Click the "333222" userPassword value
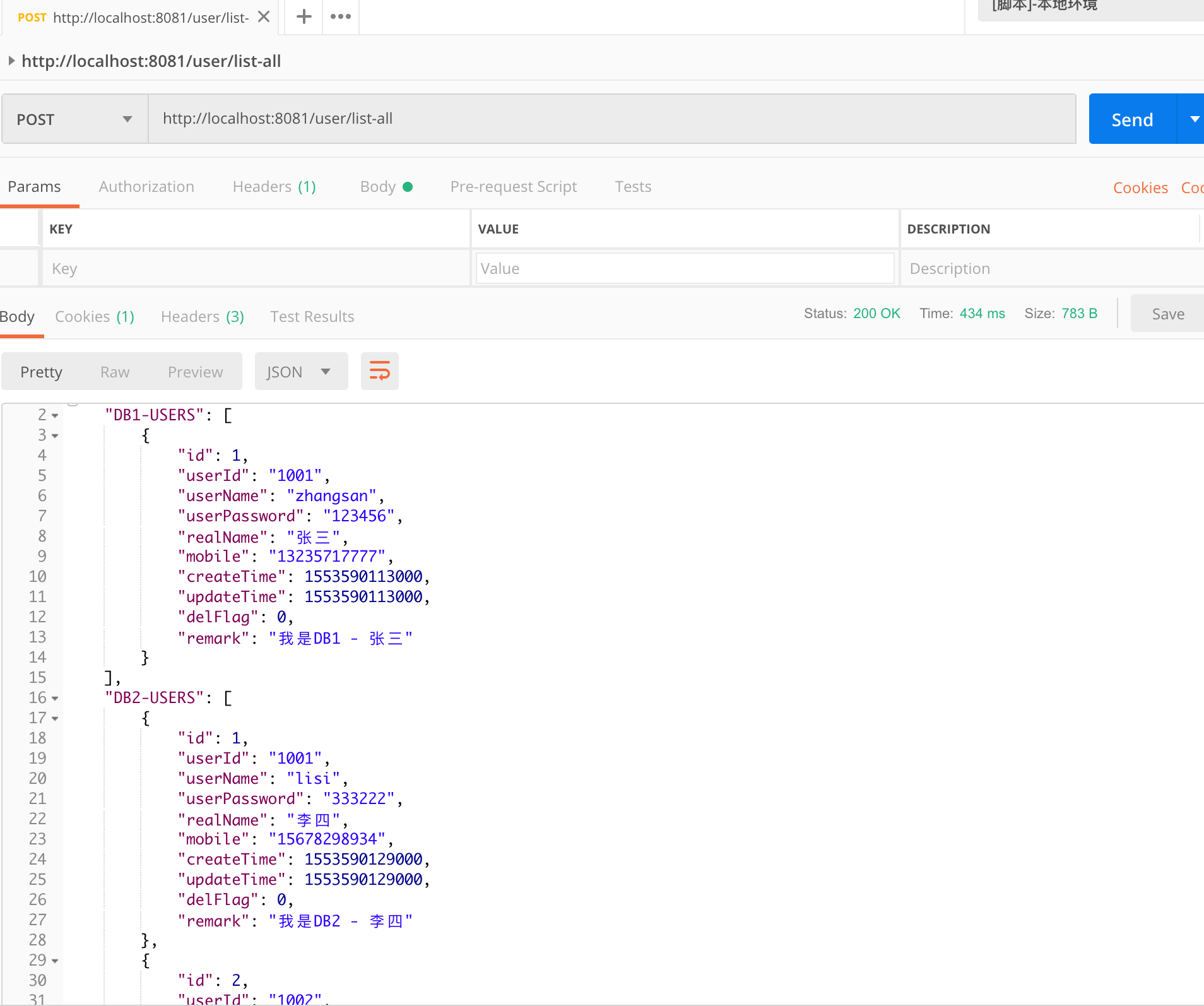Image resolution: width=1204 pixels, height=1006 pixels. click(x=359, y=799)
